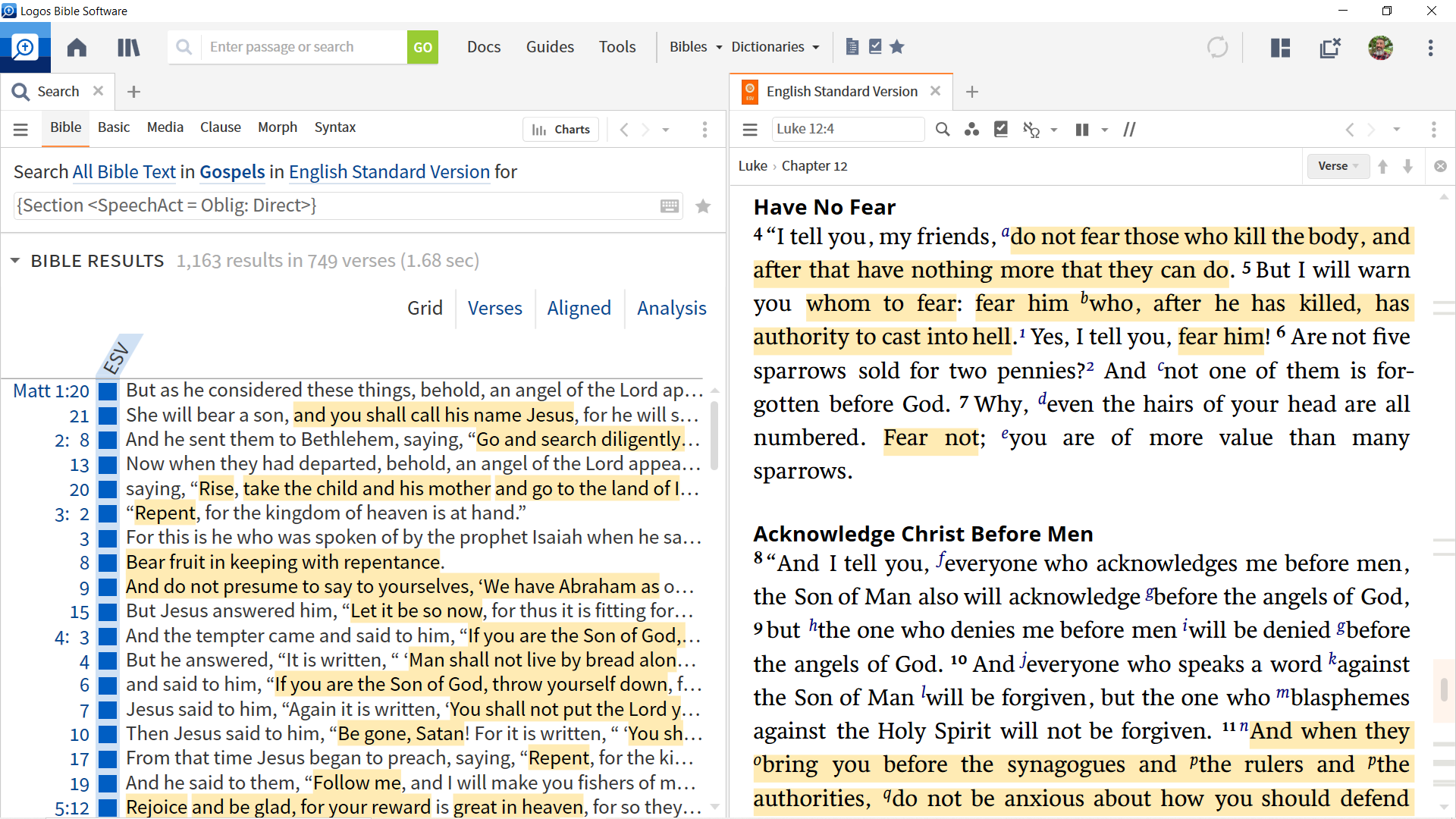The height and width of the screenshot is (819, 1456).
Task: Open the Library books icon
Action: [x=128, y=47]
